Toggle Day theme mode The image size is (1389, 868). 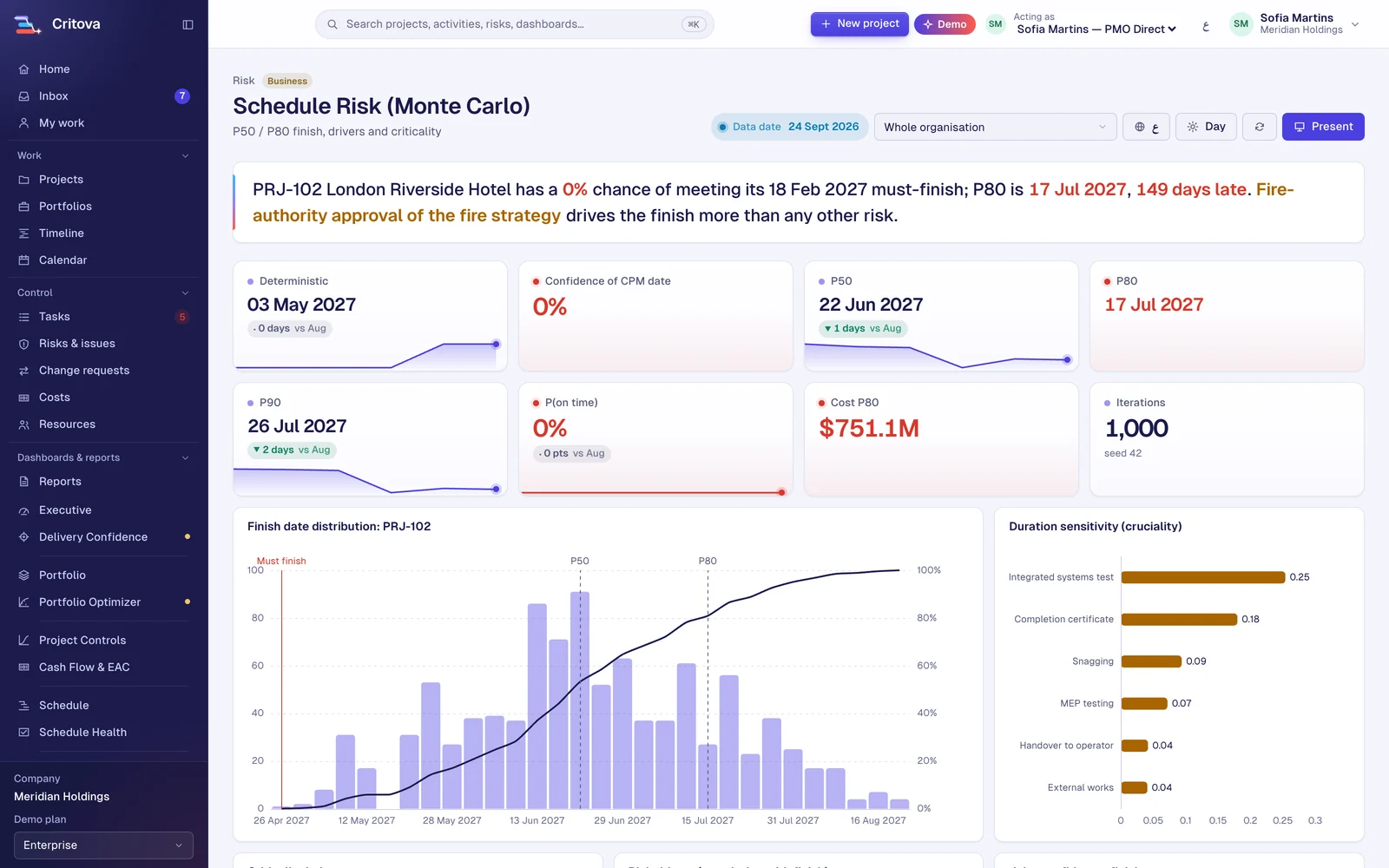[1206, 127]
